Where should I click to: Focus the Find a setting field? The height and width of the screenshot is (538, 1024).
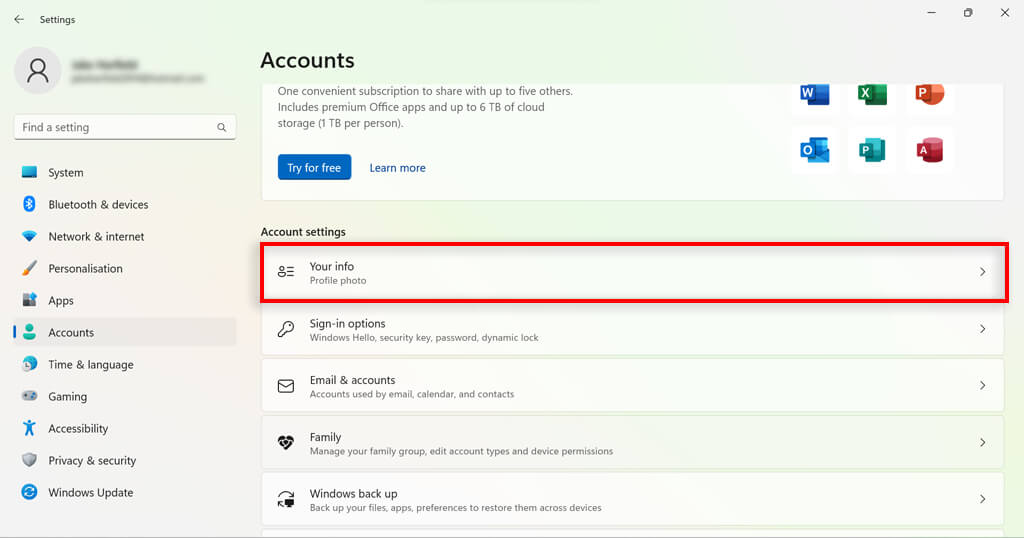(x=115, y=128)
